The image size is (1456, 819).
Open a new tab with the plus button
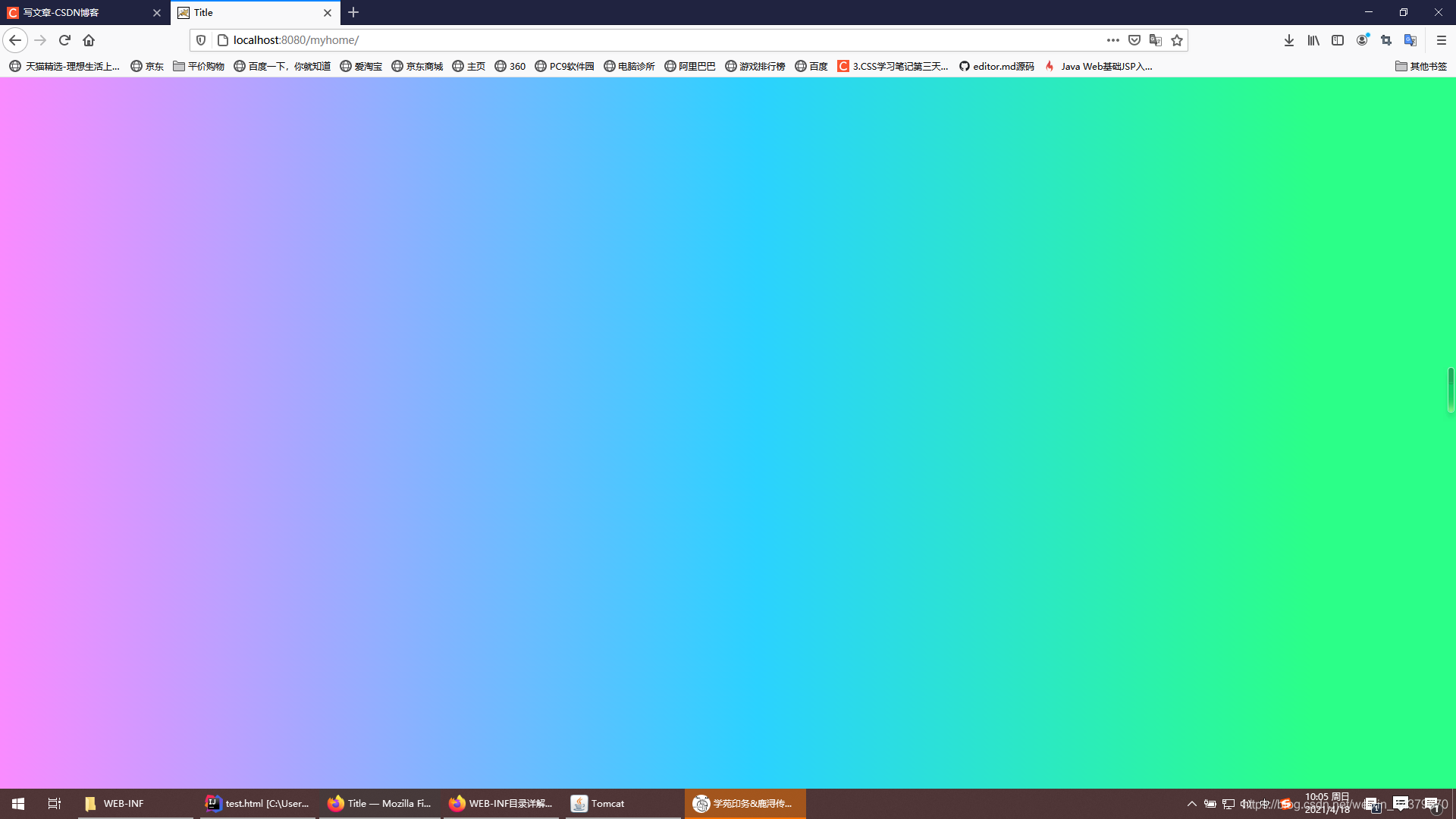coord(353,12)
